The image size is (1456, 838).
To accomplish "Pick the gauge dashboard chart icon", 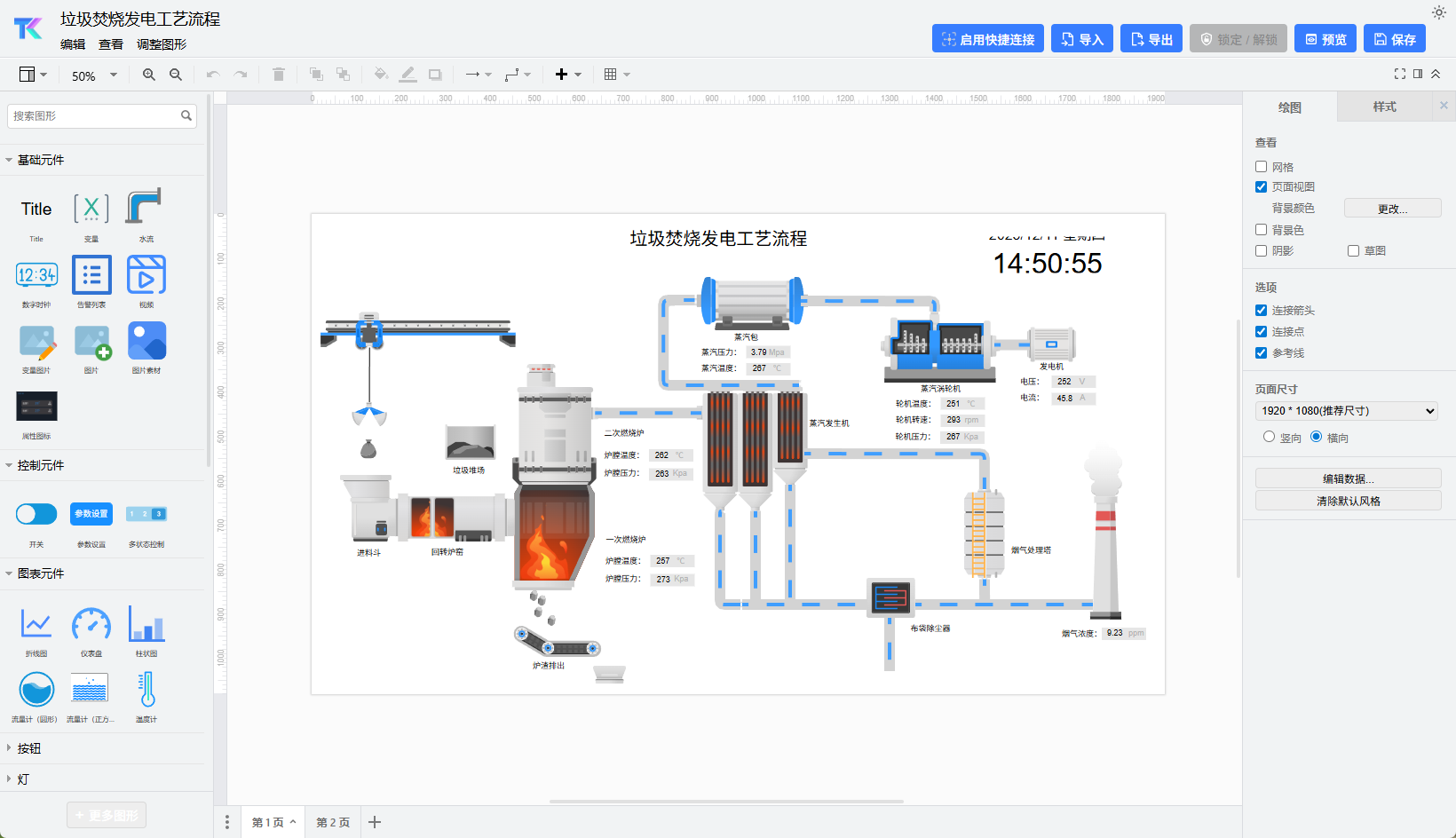I will [x=91, y=624].
